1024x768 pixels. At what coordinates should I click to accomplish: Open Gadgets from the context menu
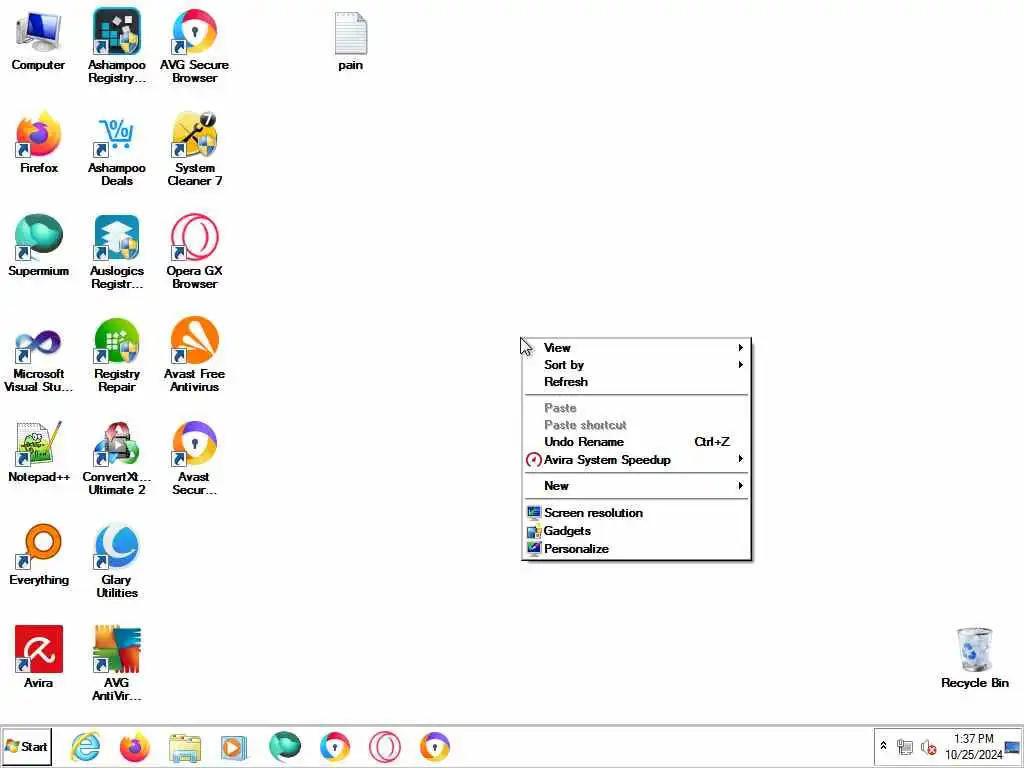[637, 531]
